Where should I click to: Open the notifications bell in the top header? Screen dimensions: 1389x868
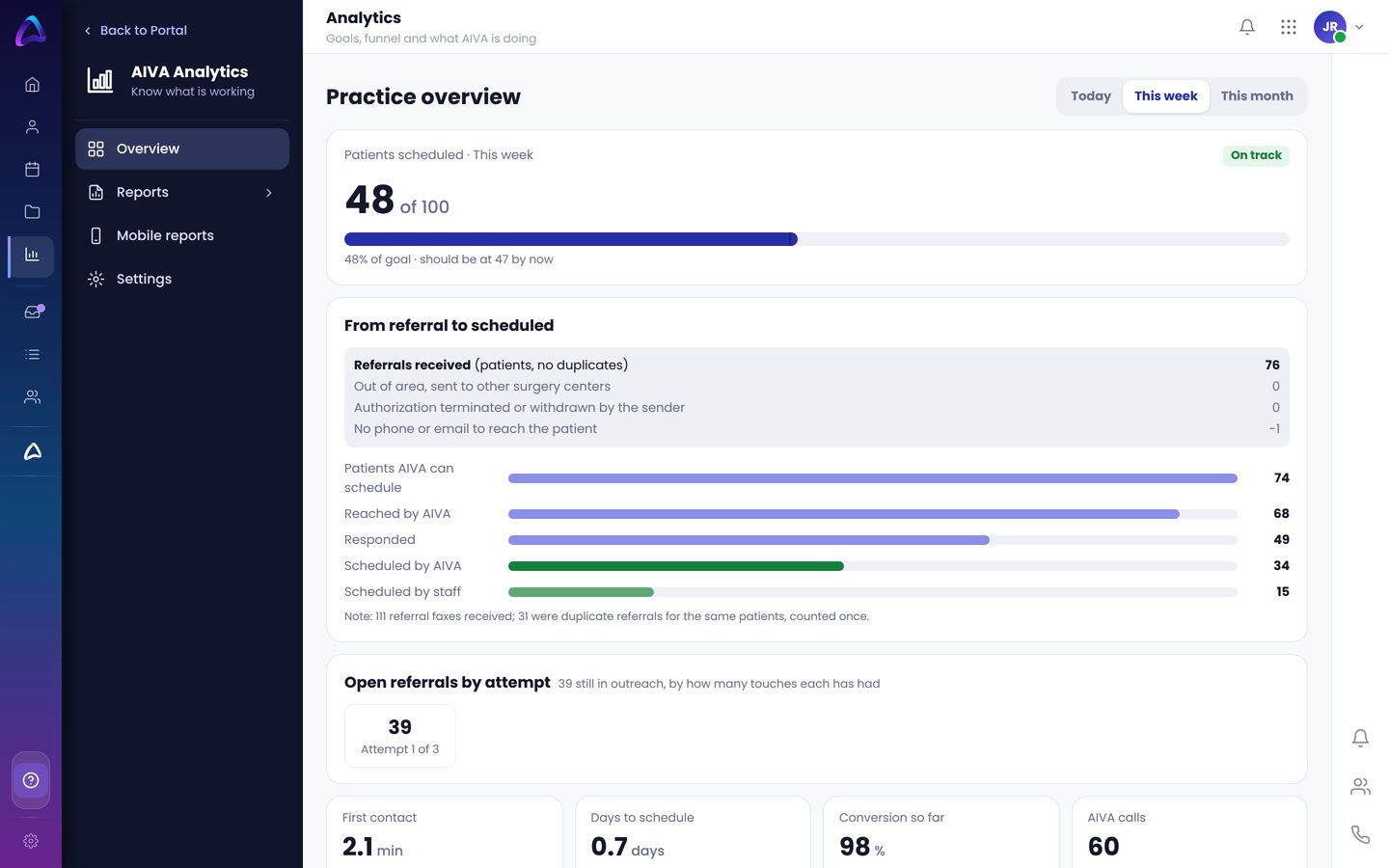(x=1247, y=27)
